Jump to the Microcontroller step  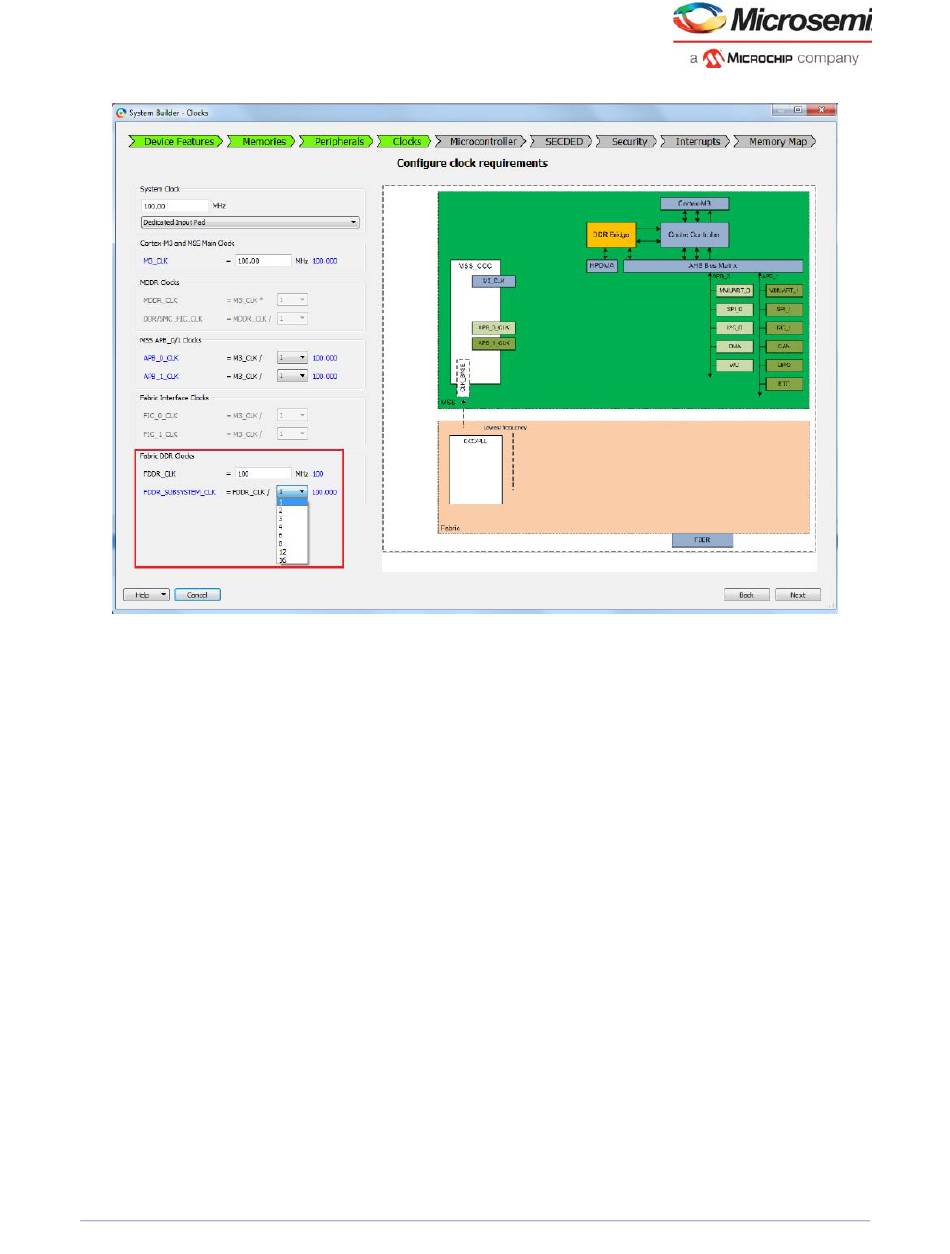point(482,142)
